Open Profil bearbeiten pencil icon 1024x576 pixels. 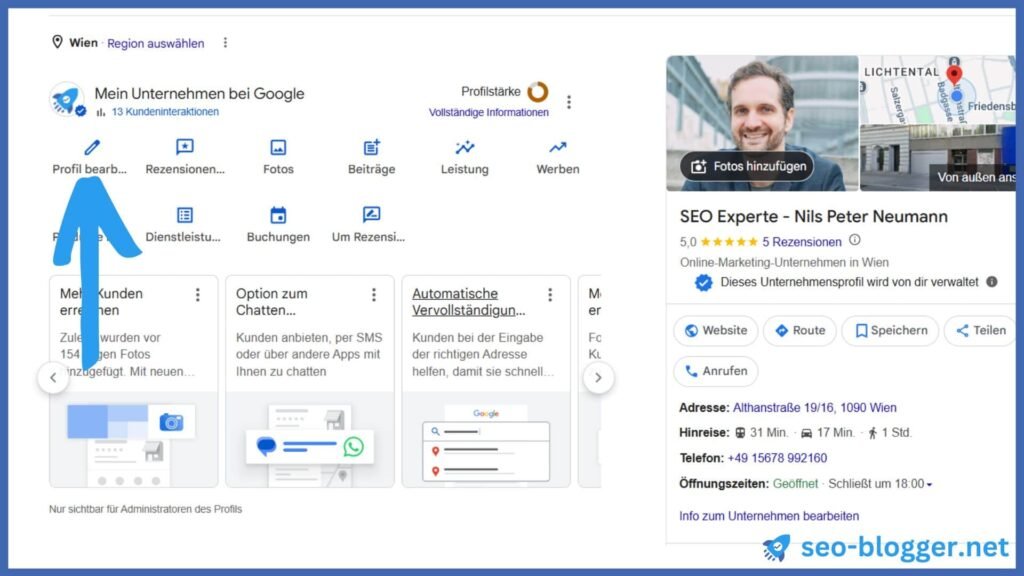tap(92, 148)
